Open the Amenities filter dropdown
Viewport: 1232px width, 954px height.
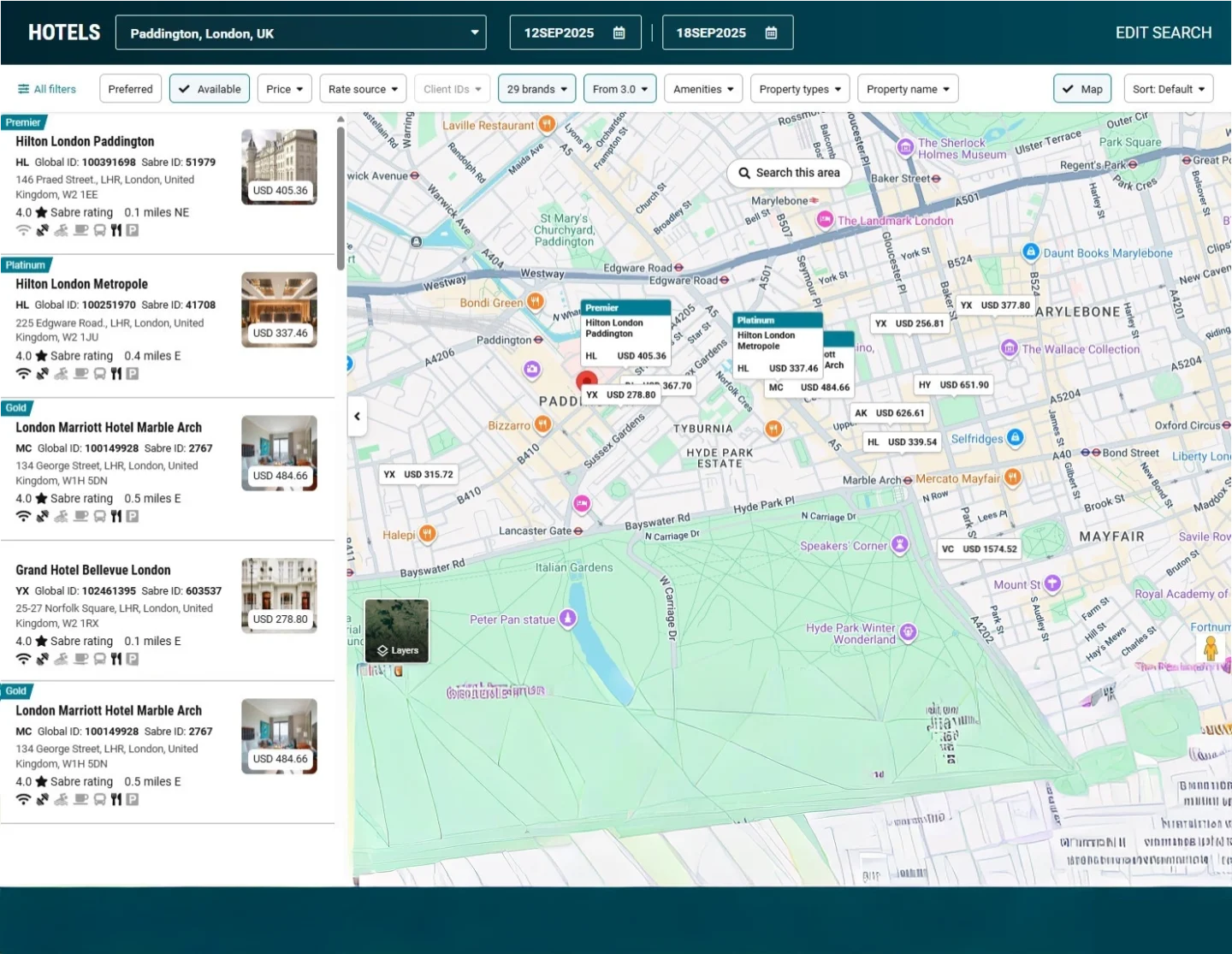(702, 88)
